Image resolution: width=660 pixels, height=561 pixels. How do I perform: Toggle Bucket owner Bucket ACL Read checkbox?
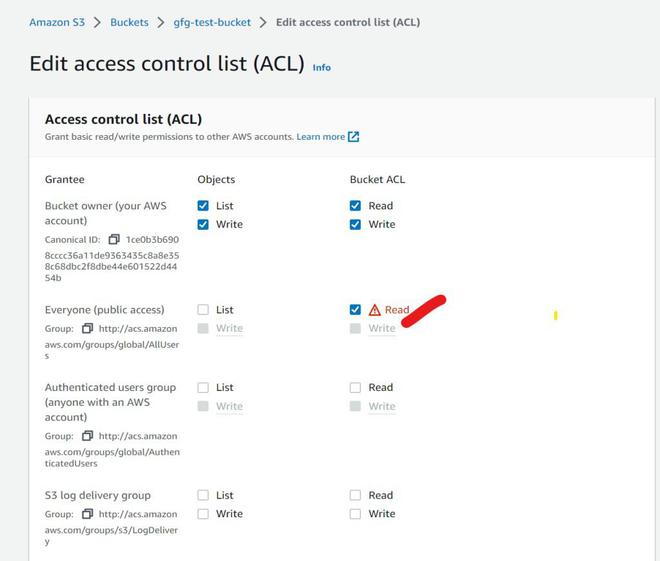[x=355, y=206]
